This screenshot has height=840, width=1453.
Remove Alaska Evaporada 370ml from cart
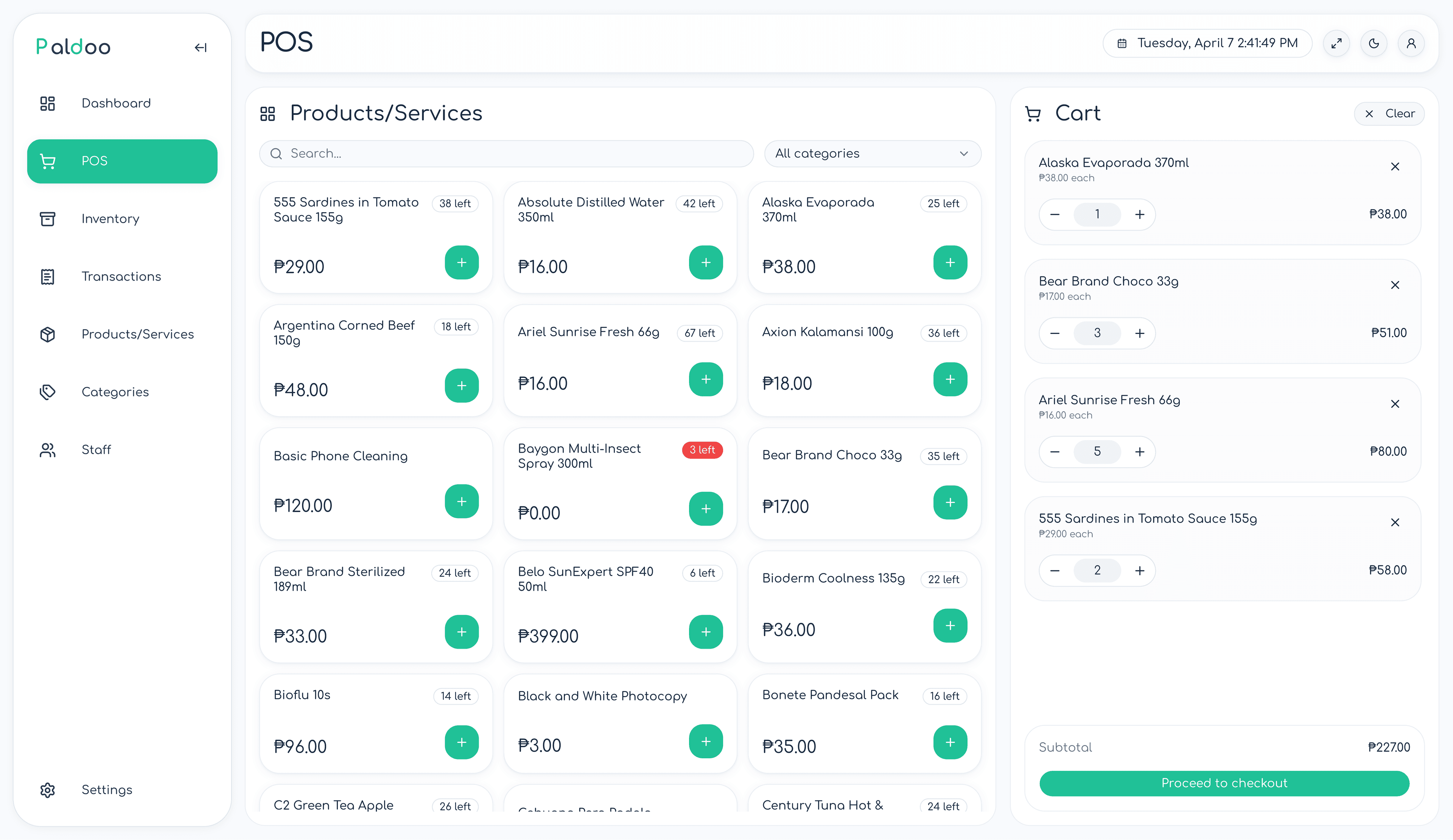pos(1395,166)
